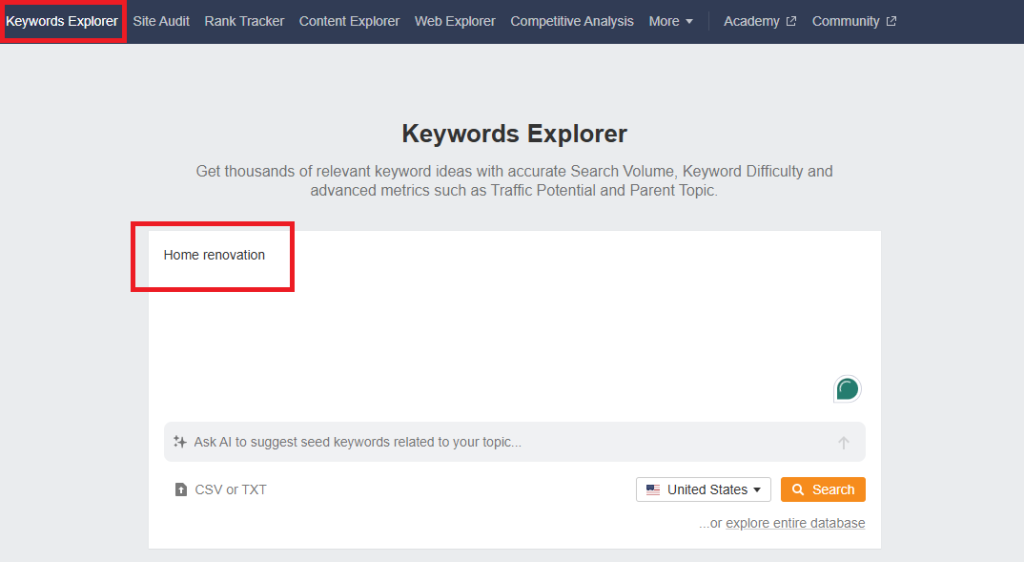Click the CSV or TXT upload icon
Screen dimensions: 1024x562
[x=181, y=490]
